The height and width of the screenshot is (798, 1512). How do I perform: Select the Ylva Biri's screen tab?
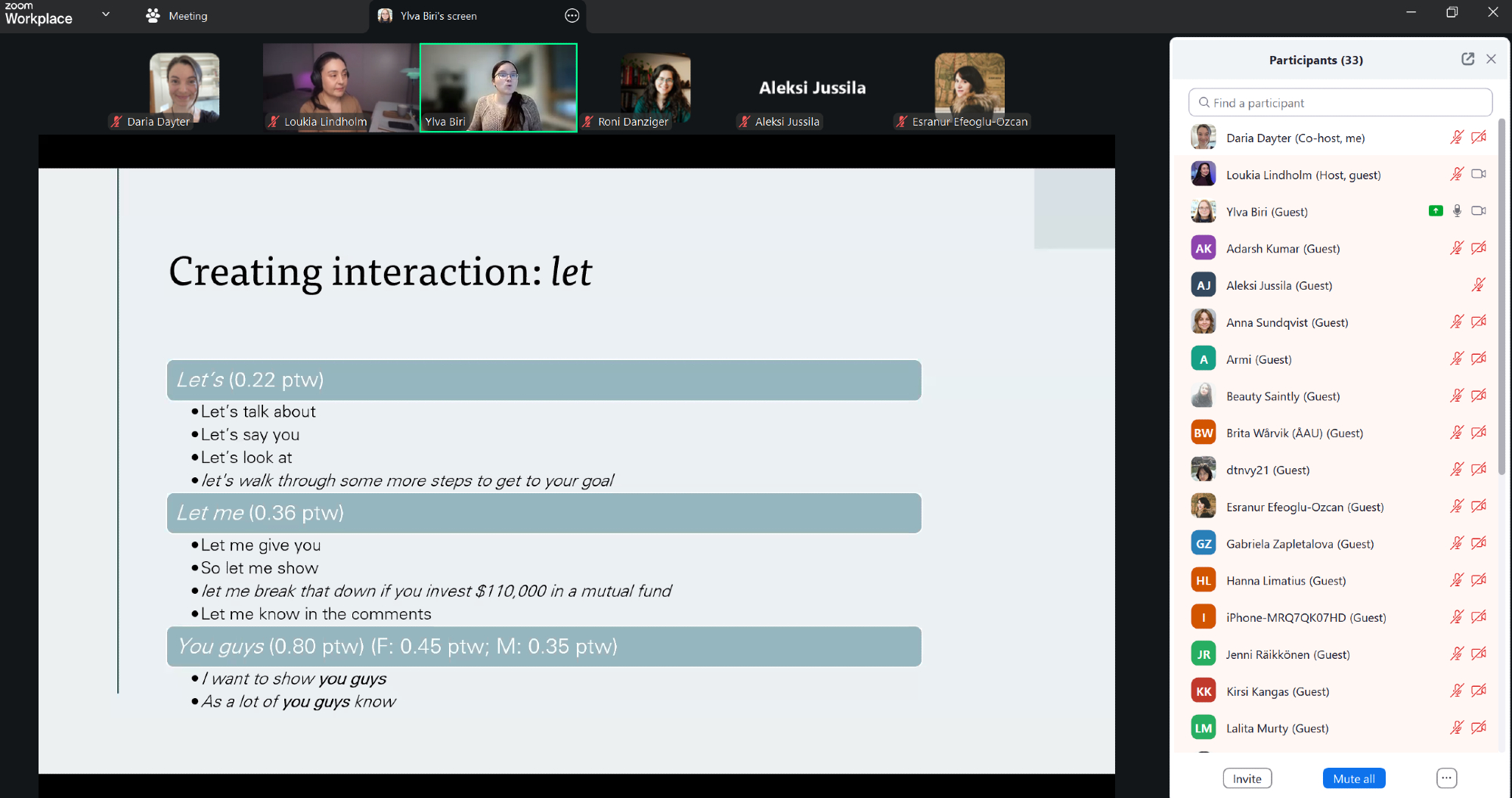click(438, 16)
